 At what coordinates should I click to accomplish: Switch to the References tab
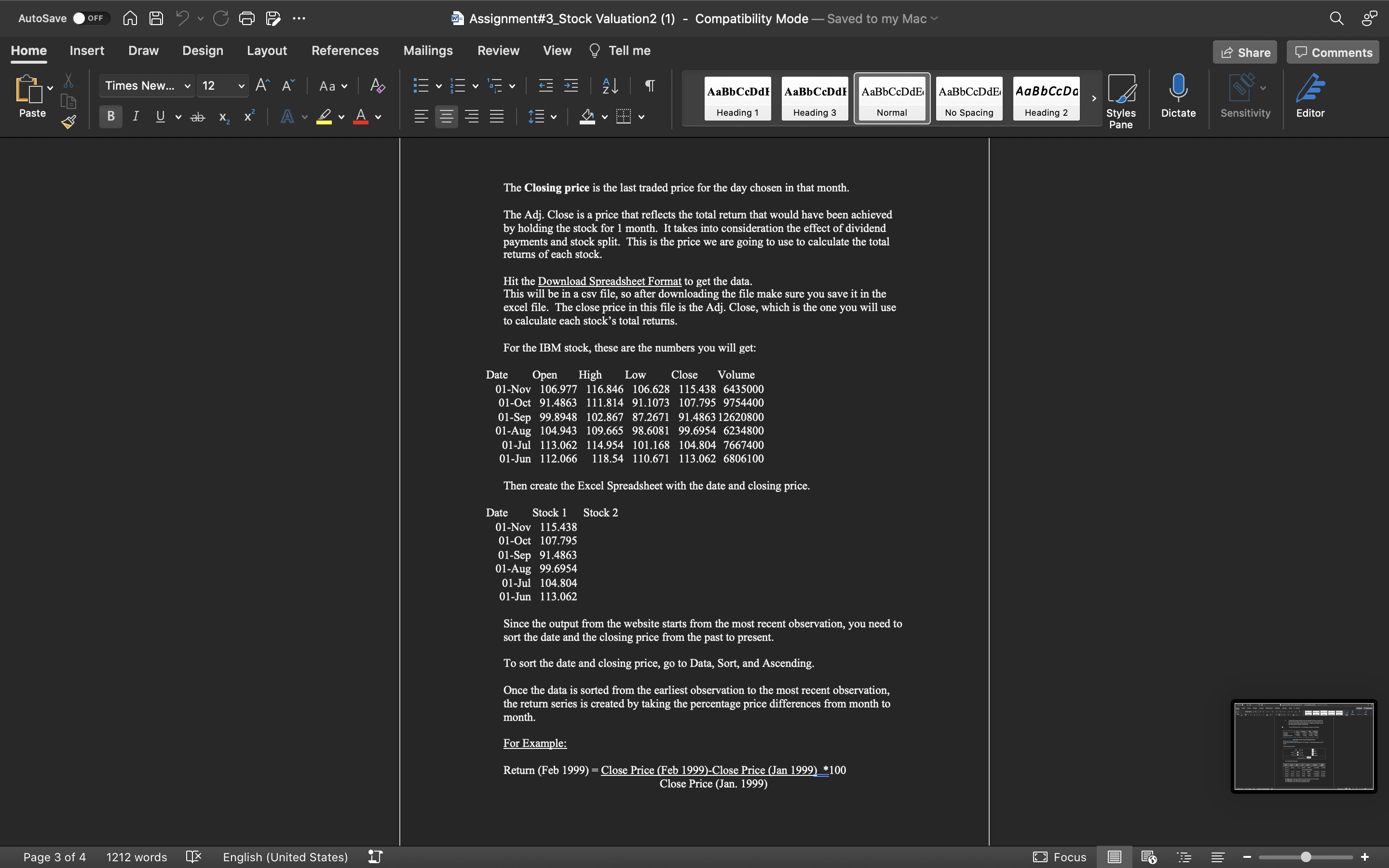pyautogui.click(x=345, y=51)
